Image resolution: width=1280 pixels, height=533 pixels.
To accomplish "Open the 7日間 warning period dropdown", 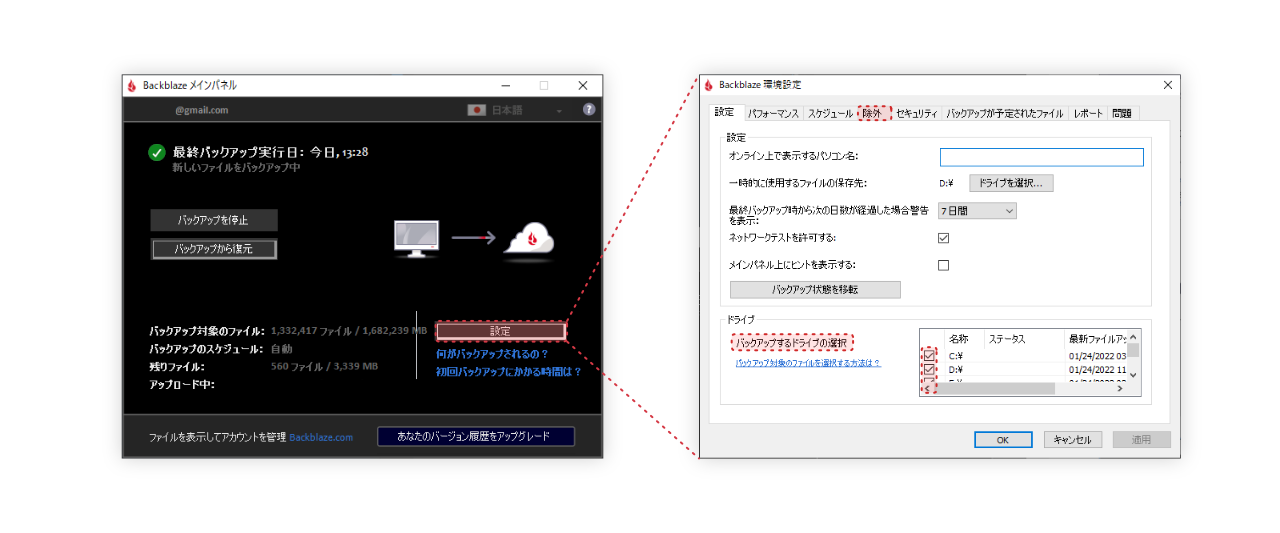I will [x=977, y=211].
